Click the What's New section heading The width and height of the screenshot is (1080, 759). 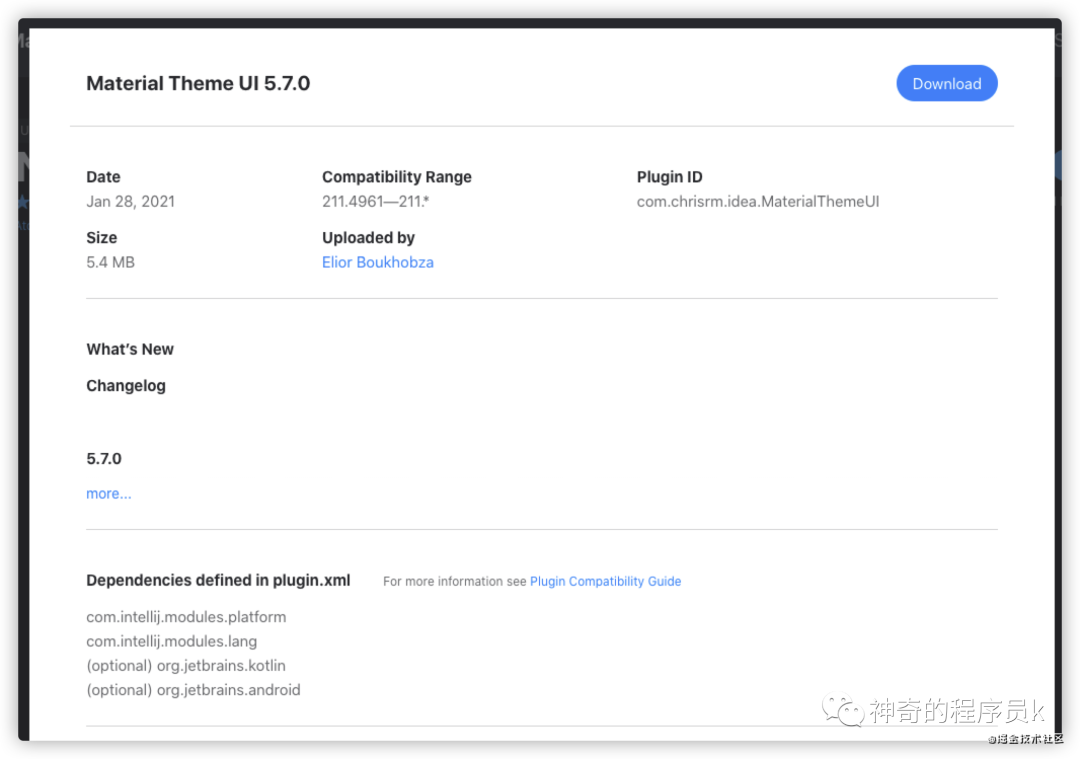(x=130, y=349)
